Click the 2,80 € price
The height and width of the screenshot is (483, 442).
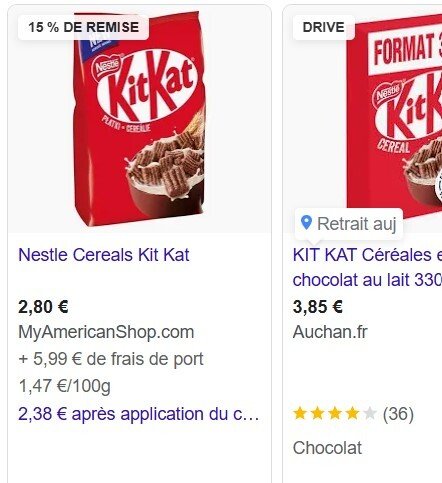pos(43,307)
